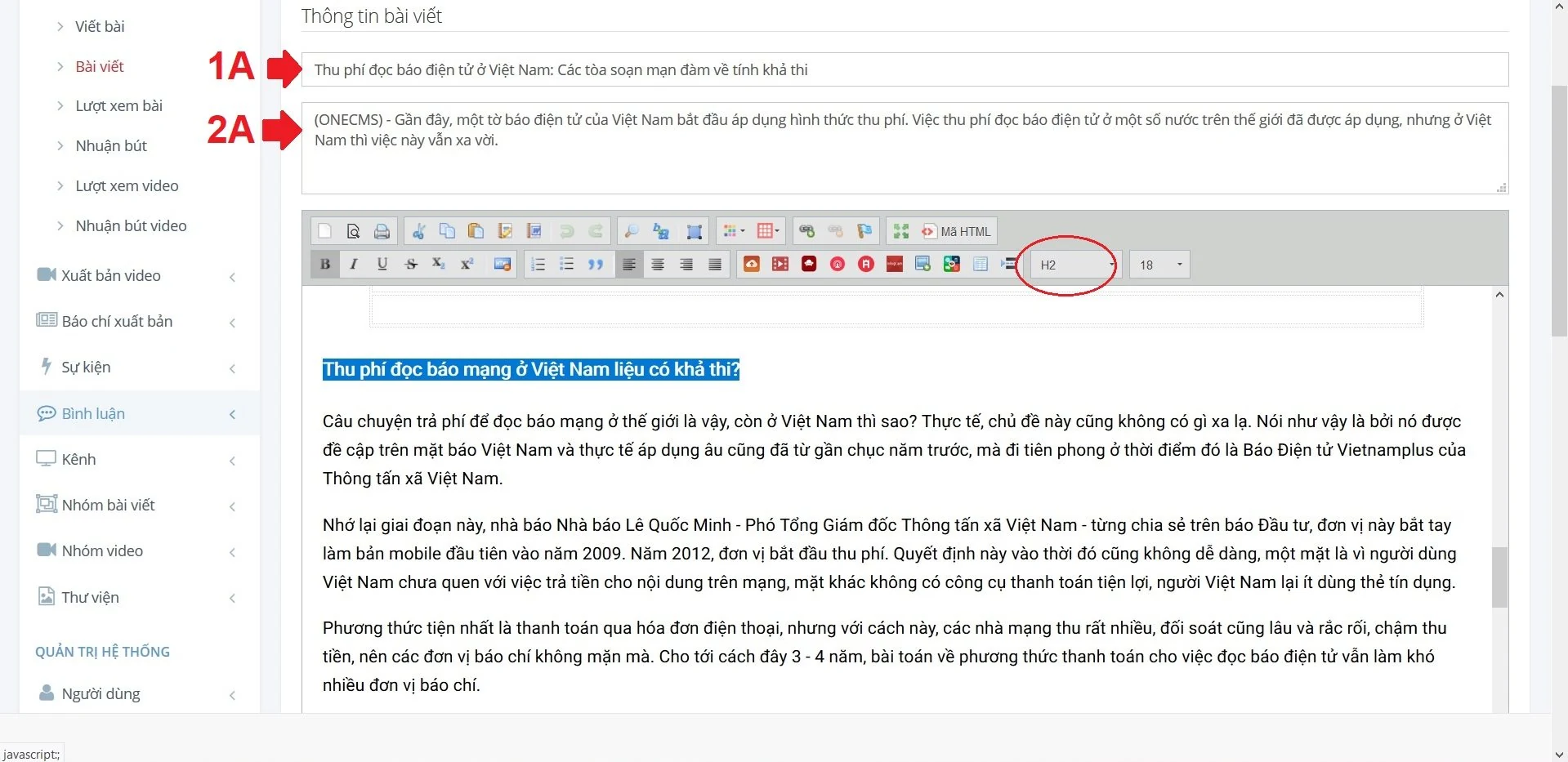Cut the selection with the scissors icon
This screenshot has height=762, width=1568.
(x=418, y=231)
